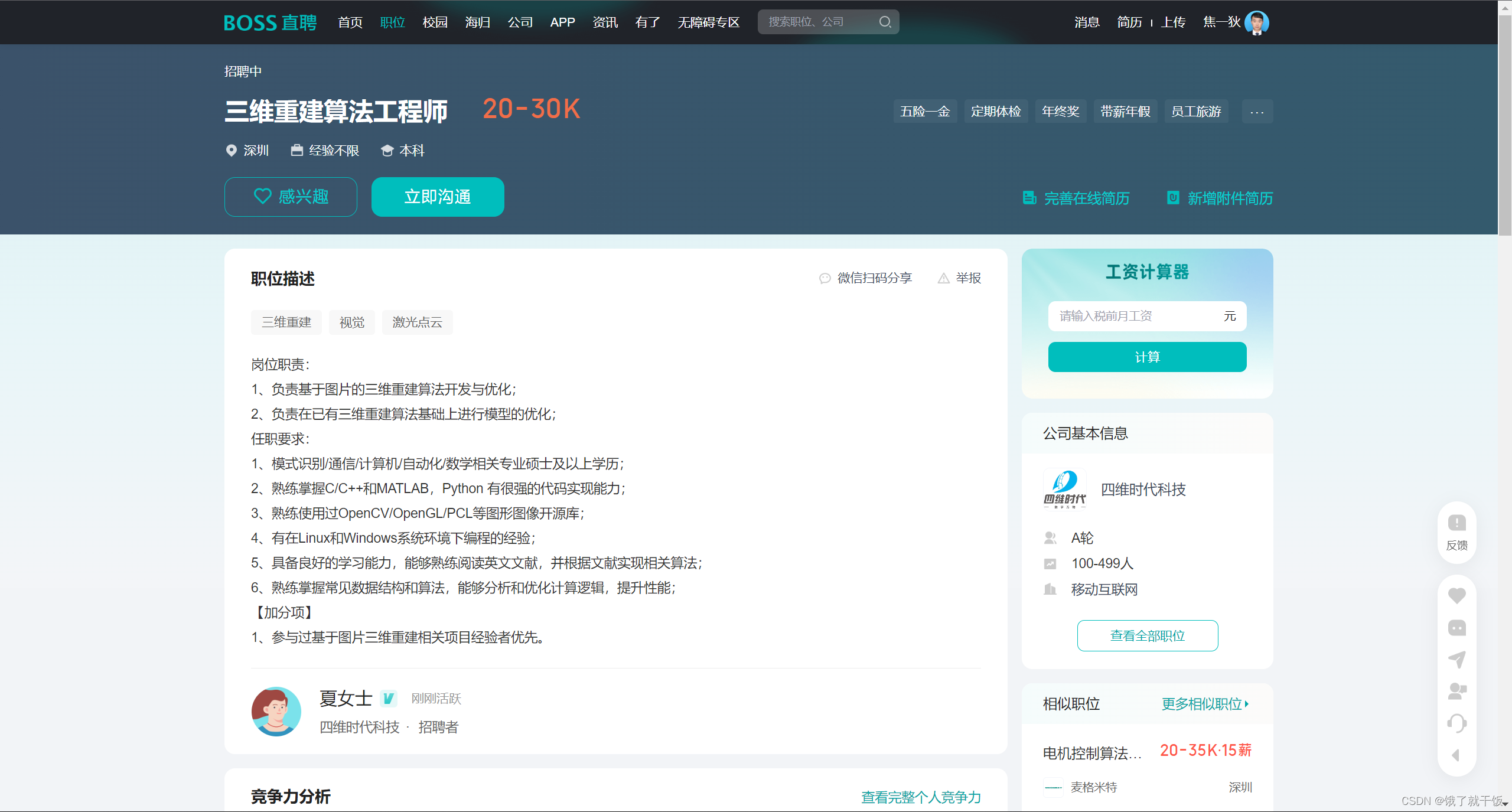Select 职位 in the navigation bar

tap(393, 22)
